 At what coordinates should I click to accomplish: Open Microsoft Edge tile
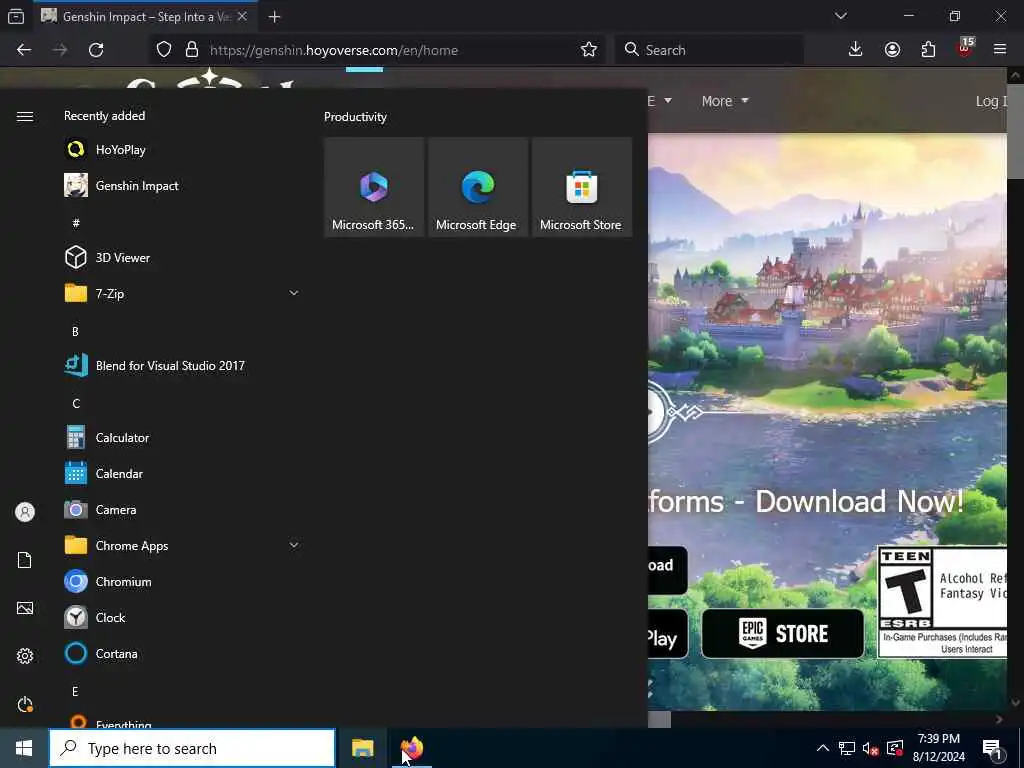(x=477, y=187)
